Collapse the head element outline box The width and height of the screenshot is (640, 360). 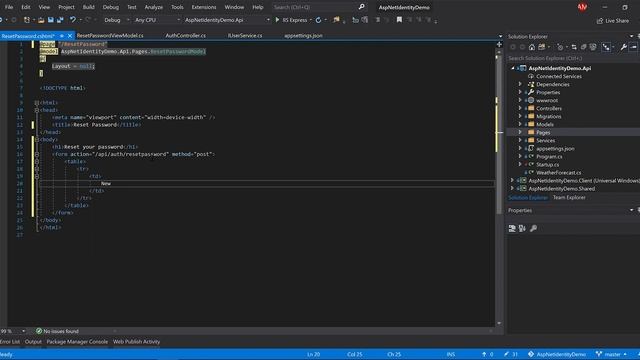(x=37, y=110)
